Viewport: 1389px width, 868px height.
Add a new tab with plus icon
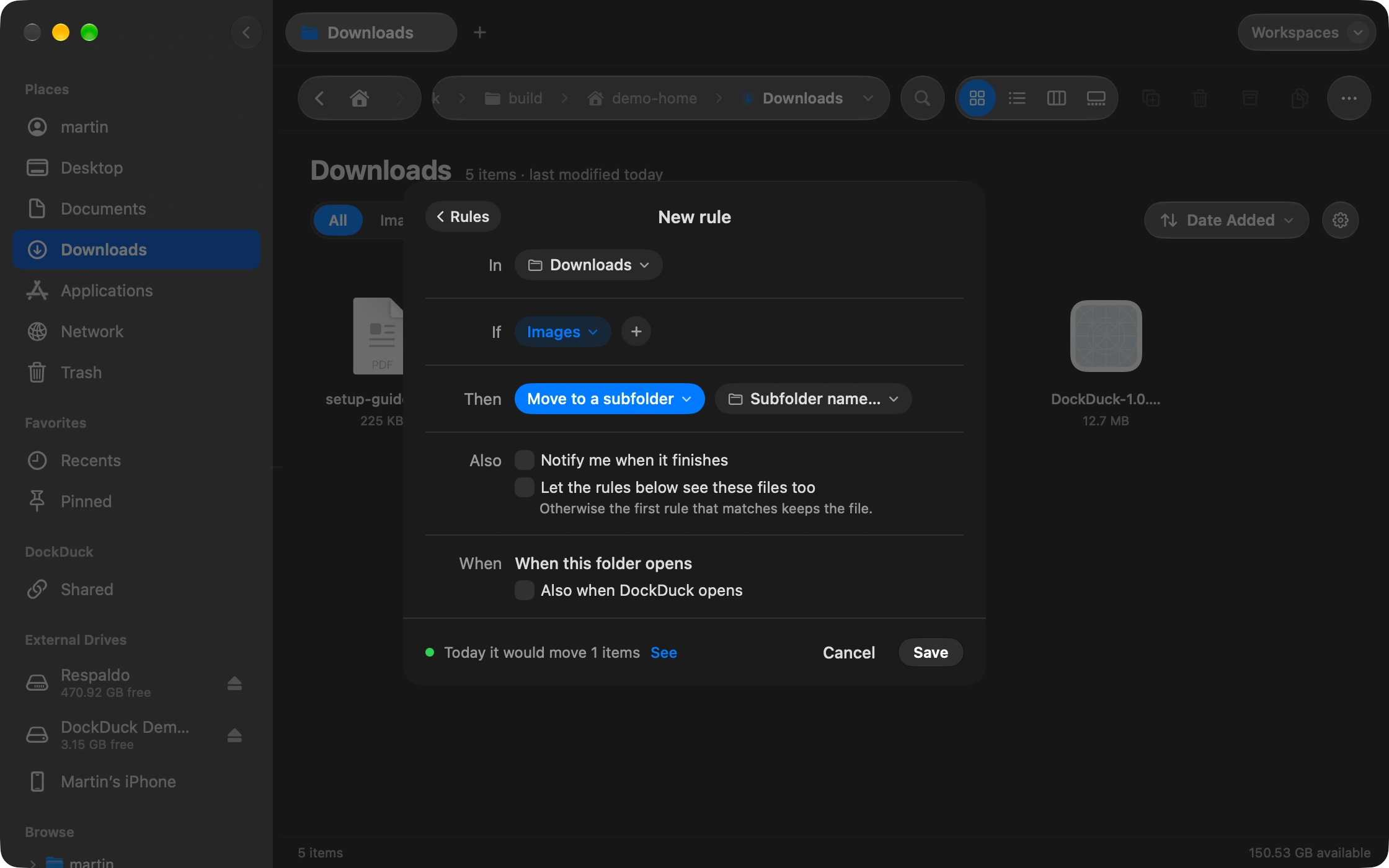point(479,32)
